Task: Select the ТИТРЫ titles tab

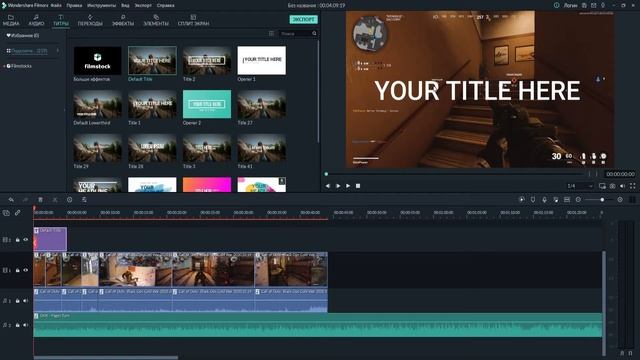Action: point(61,20)
